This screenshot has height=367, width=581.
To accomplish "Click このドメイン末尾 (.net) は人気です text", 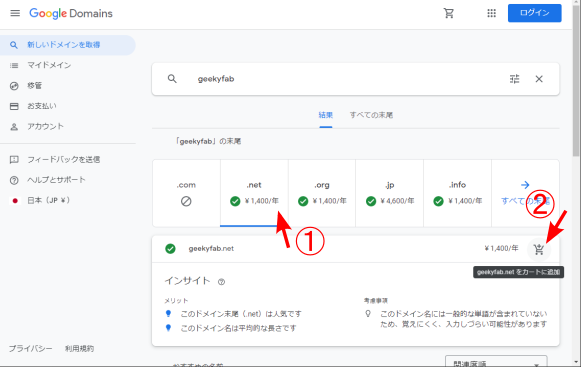I will tap(241, 314).
